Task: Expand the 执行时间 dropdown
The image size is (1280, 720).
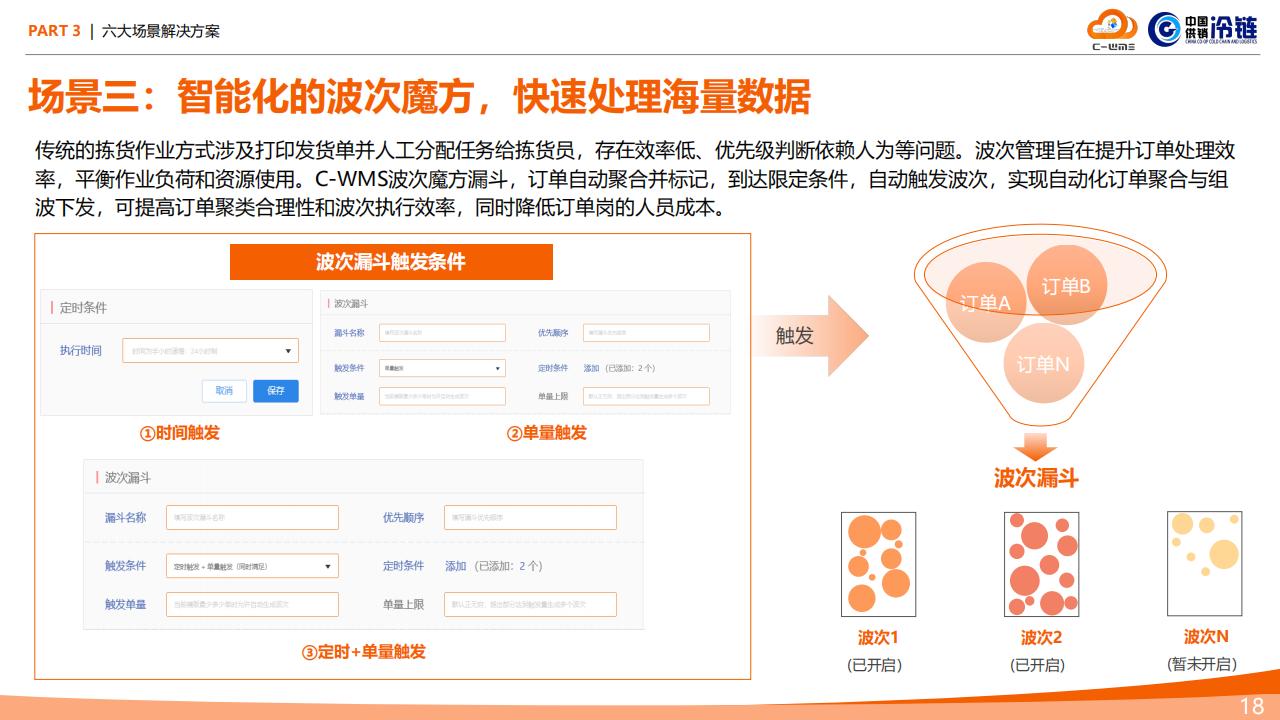Action: point(210,351)
